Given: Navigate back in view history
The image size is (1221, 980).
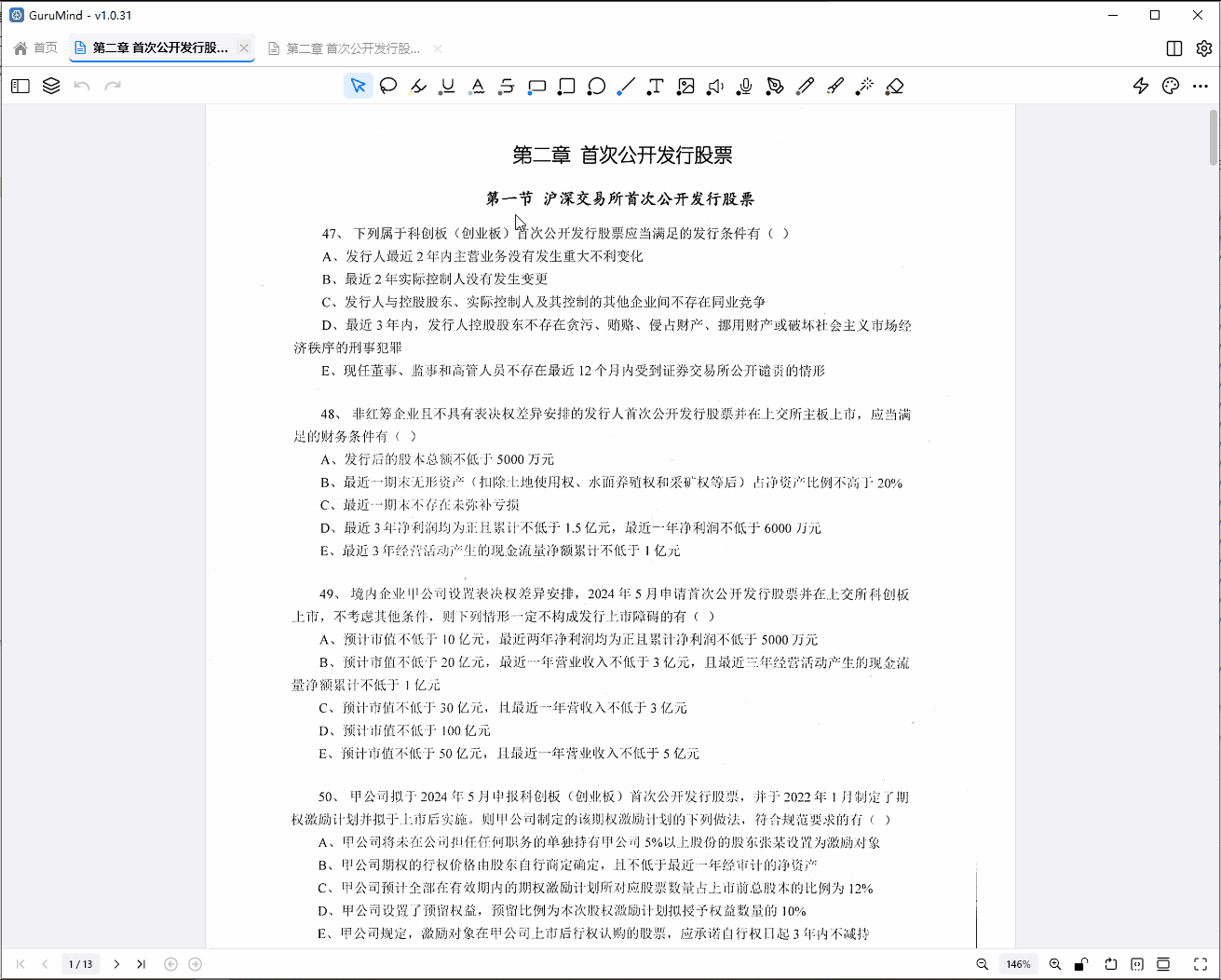Looking at the screenshot, I should coord(170,964).
